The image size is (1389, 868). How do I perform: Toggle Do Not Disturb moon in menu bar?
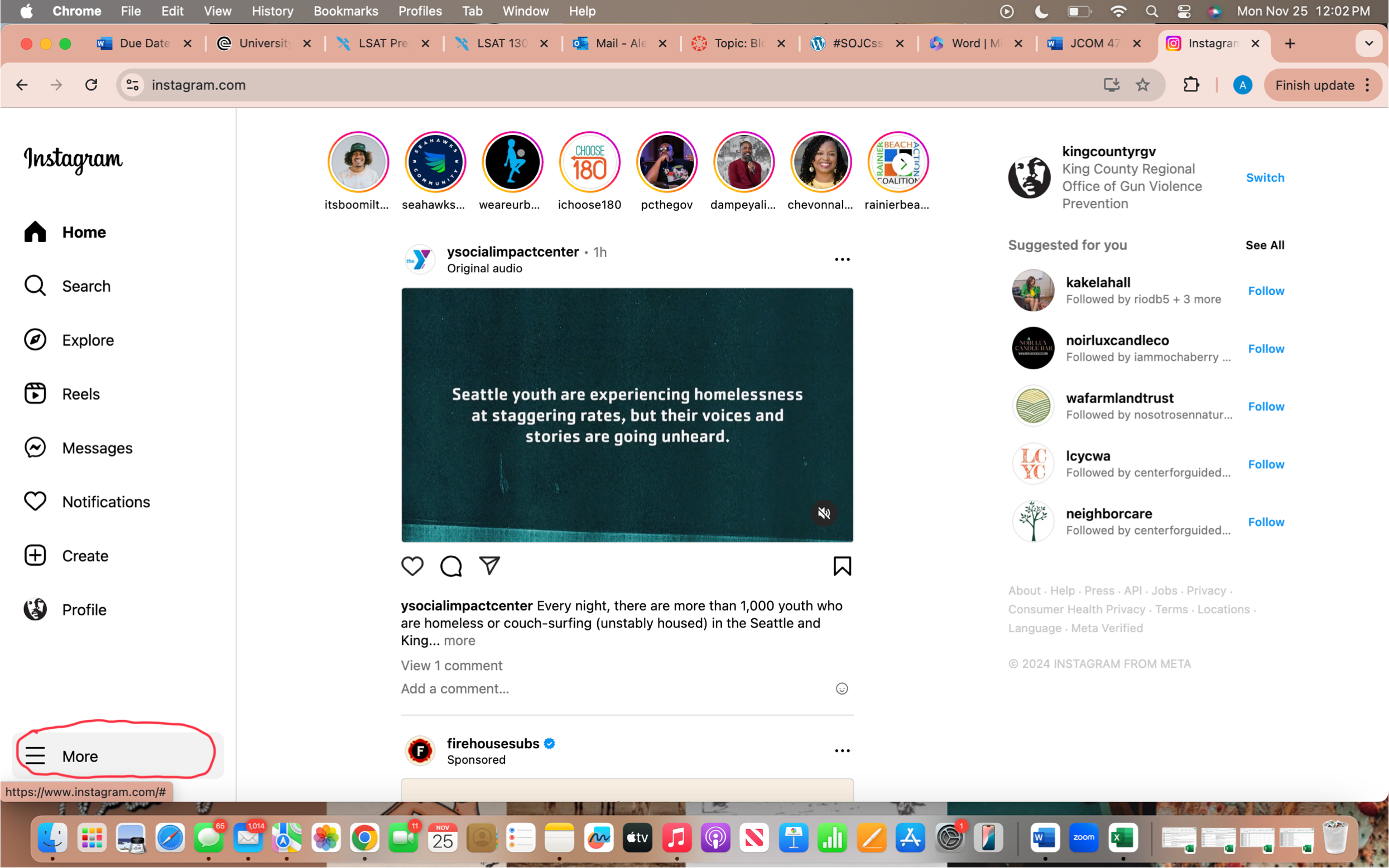(x=1041, y=11)
